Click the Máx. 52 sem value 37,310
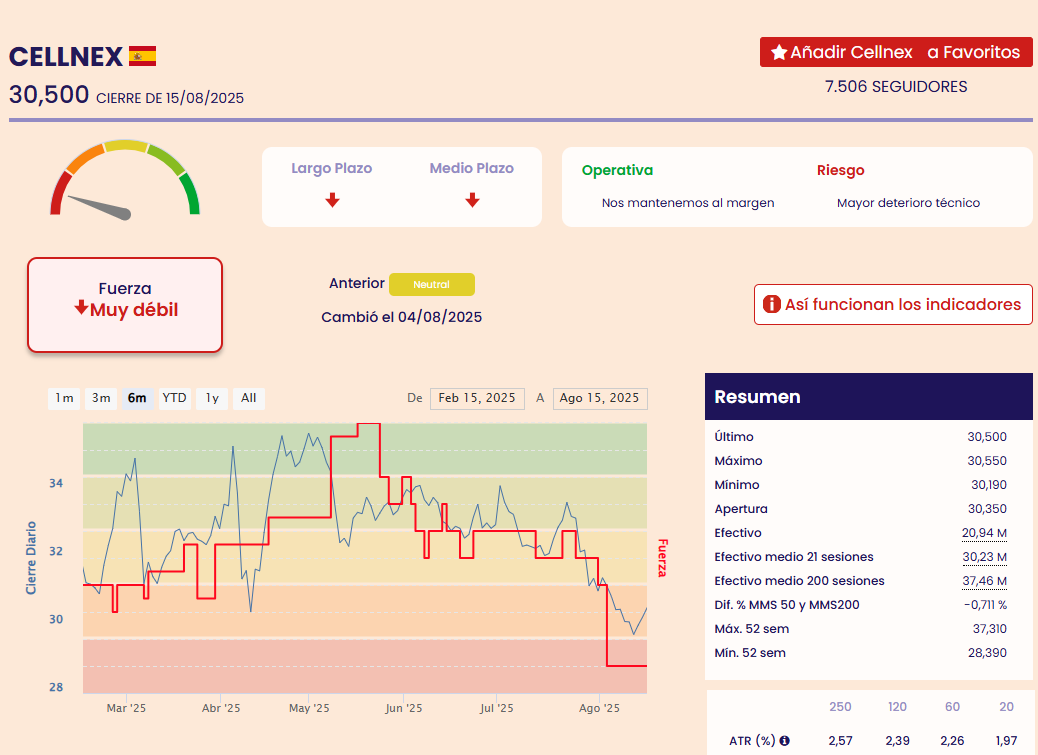Image resolution: width=1038 pixels, height=755 pixels. coord(989,629)
